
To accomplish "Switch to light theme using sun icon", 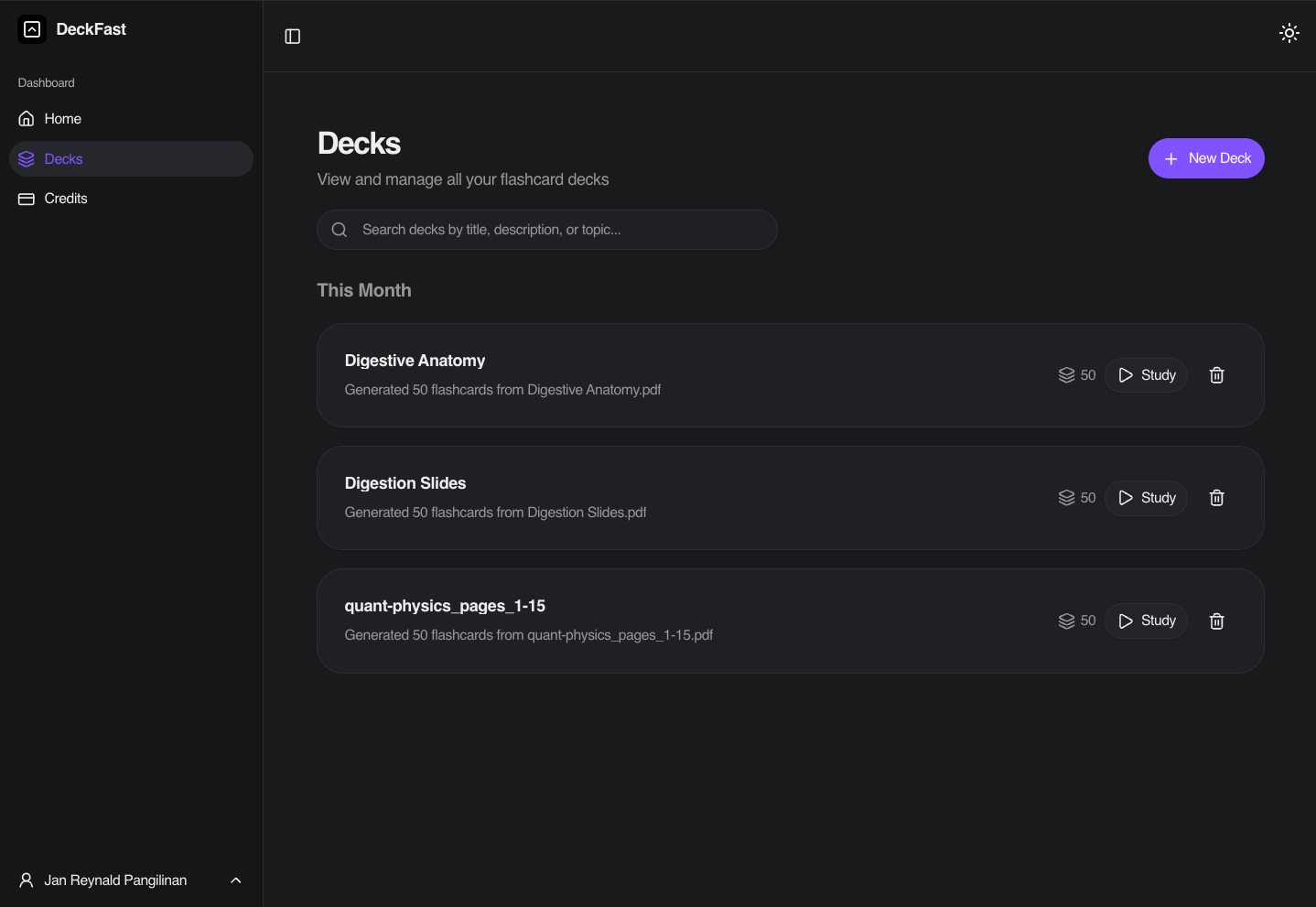I will pyautogui.click(x=1289, y=34).
